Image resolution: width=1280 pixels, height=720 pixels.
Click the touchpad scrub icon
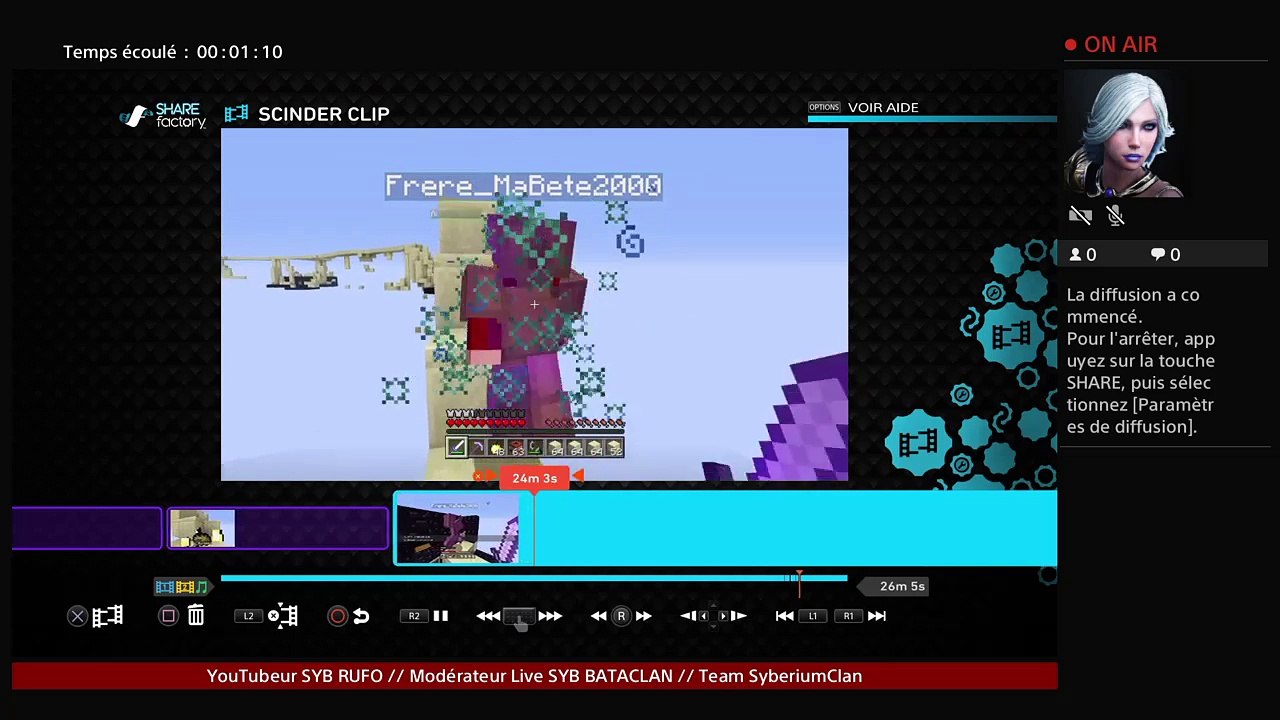[x=519, y=617]
